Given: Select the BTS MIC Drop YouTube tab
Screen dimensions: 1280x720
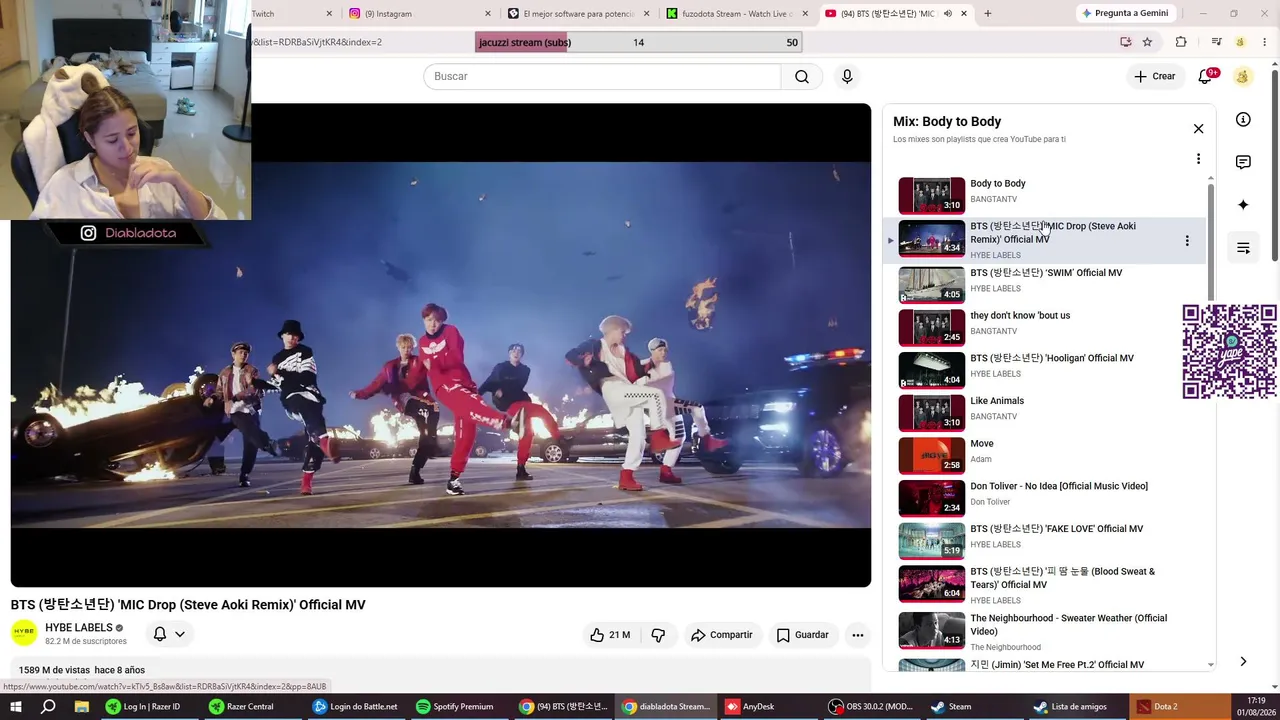Looking at the screenshot, I should 885,14.
